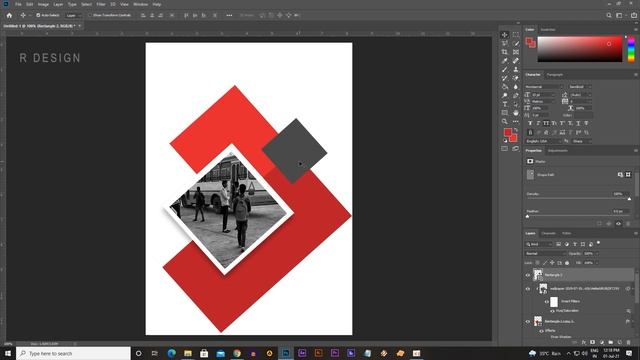
Task: Select the Zoom tool
Action: pyautogui.click(x=504, y=121)
